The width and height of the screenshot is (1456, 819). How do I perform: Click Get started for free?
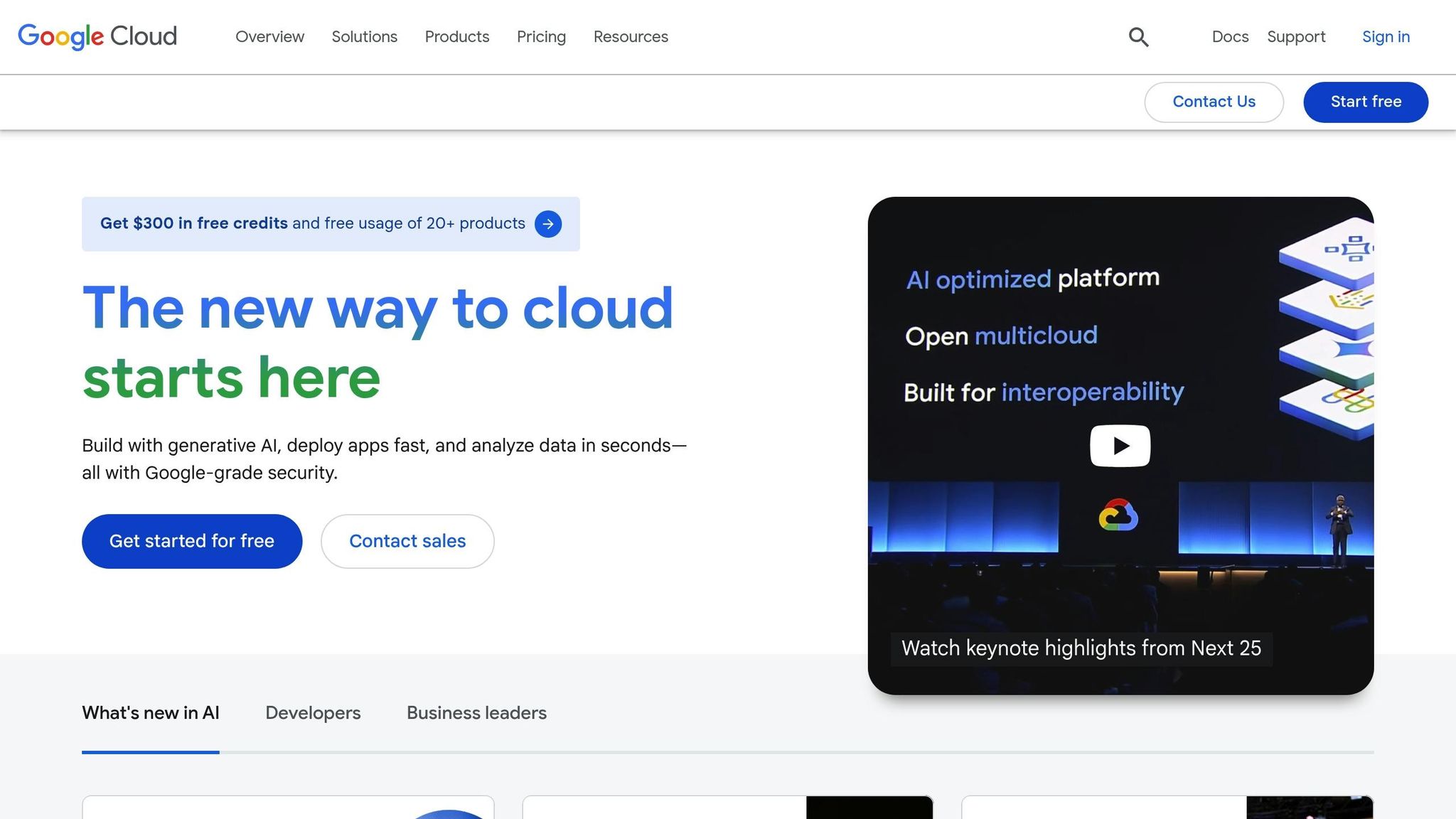pos(191,541)
